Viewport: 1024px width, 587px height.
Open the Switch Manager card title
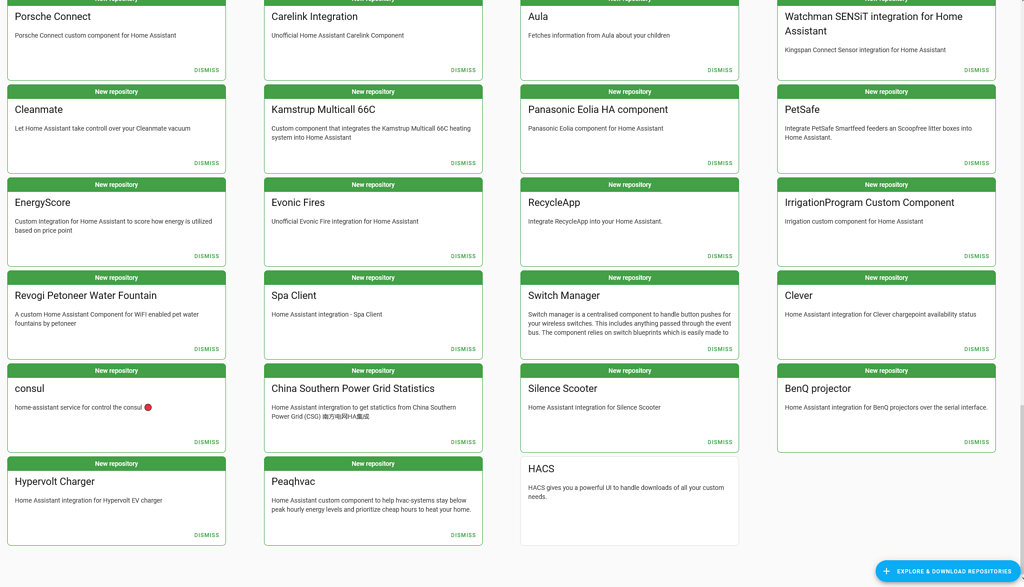564,296
